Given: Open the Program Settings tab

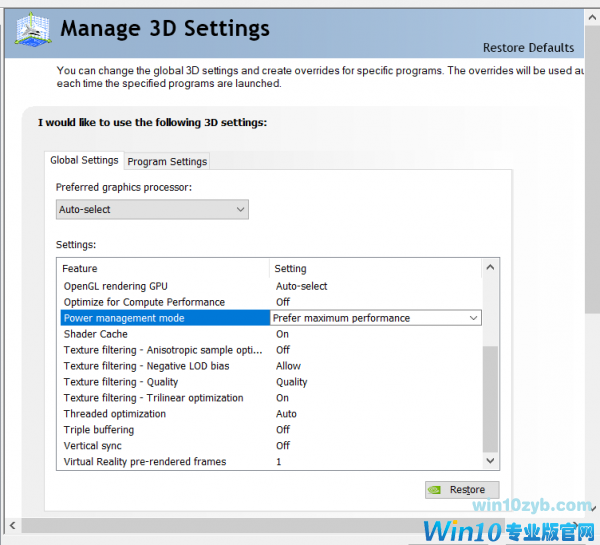Looking at the screenshot, I should coord(167,162).
